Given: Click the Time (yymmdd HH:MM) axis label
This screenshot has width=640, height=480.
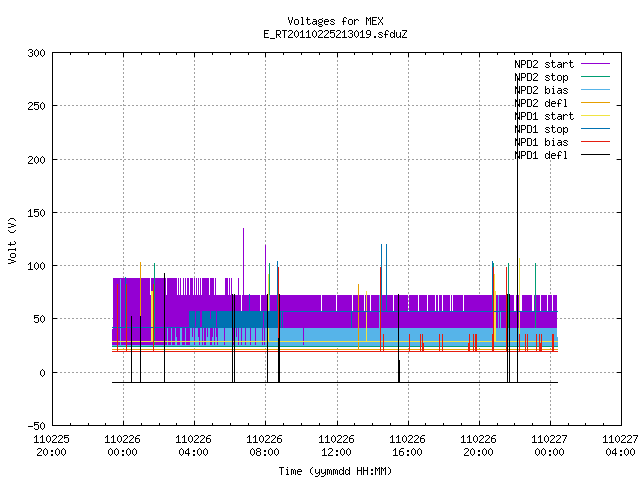Looking at the screenshot, I should tap(335, 471).
